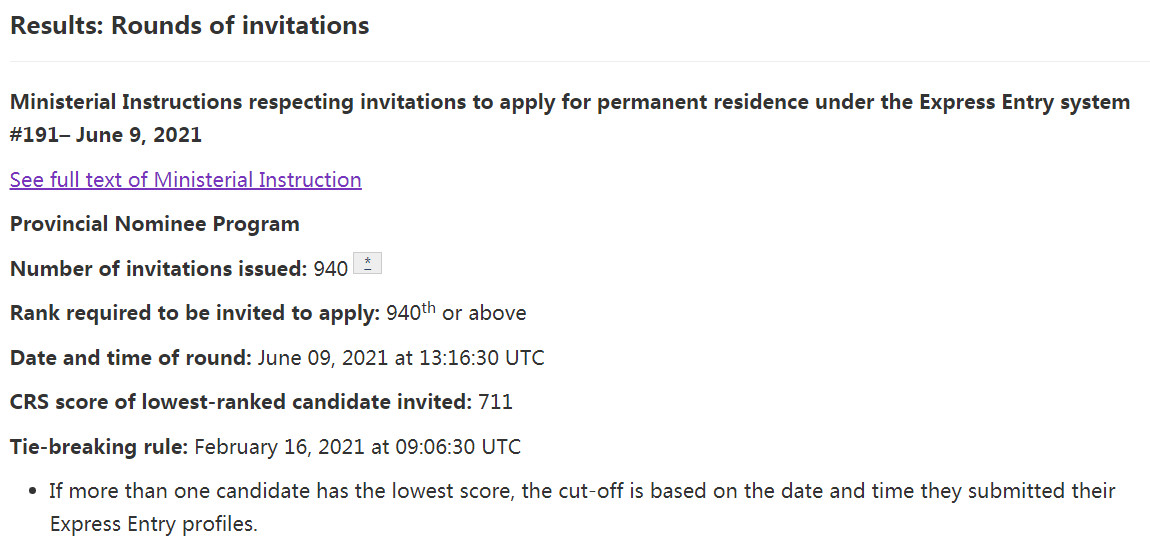Click the 940 invitations issued value
Image resolution: width=1150 pixels, height=550 pixels.
331,268
